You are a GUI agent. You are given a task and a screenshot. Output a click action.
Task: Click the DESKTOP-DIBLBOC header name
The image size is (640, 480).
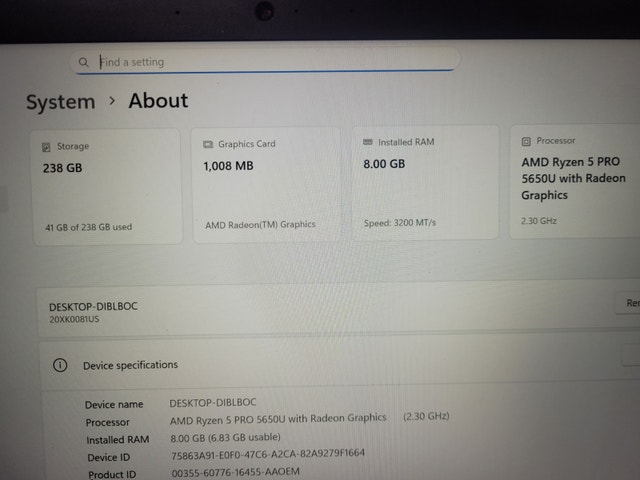point(93,307)
